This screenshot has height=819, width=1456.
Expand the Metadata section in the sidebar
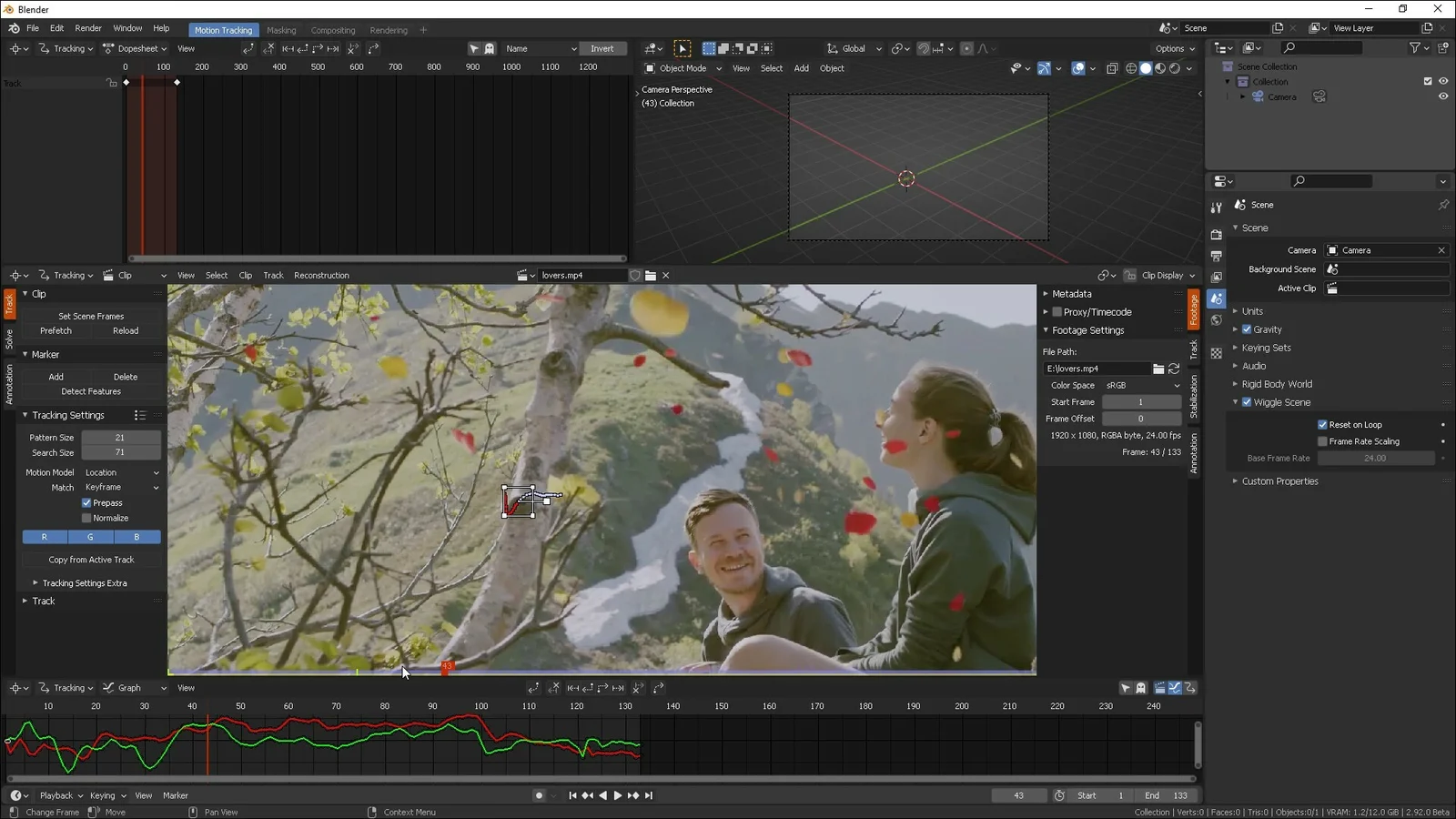[1071, 294]
